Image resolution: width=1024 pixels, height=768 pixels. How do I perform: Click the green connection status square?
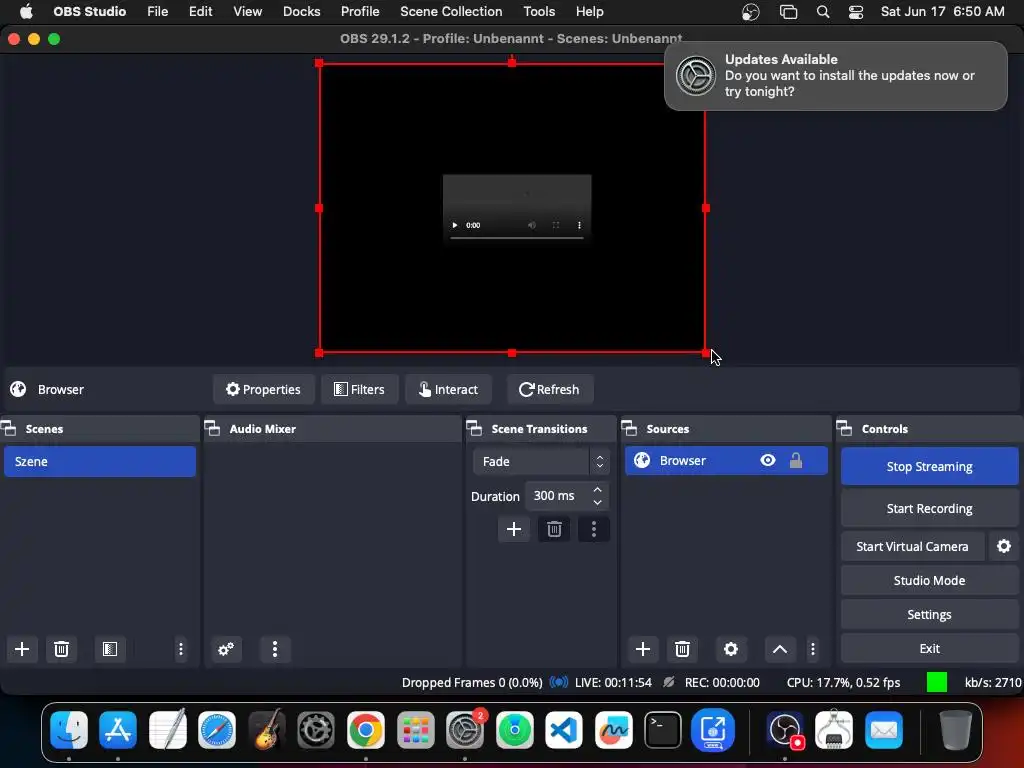[936, 682]
